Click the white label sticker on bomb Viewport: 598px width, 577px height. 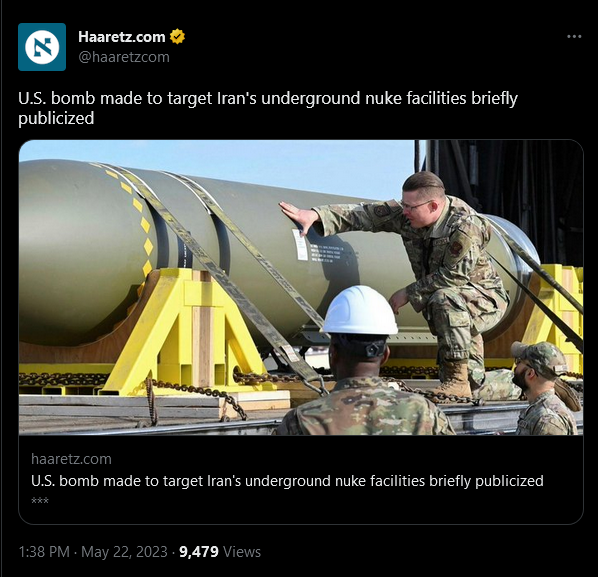click(x=300, y=245)
